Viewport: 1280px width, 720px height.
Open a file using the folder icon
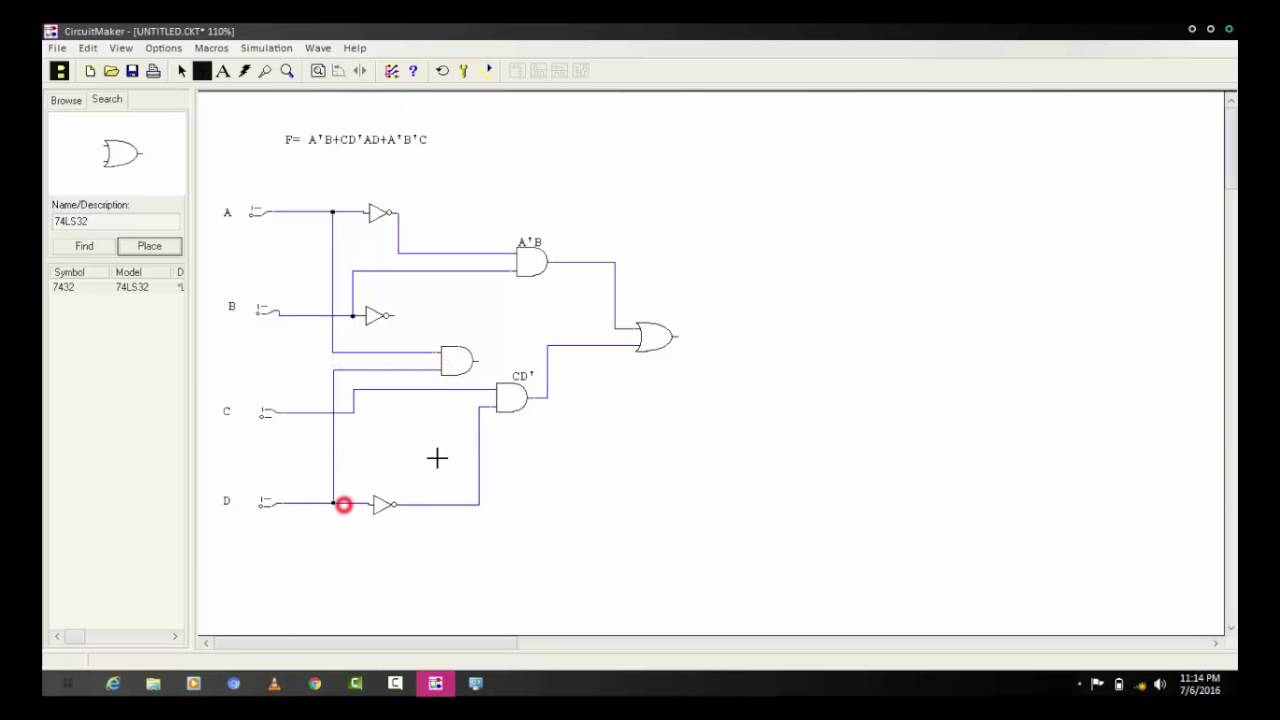coord(111,71)
